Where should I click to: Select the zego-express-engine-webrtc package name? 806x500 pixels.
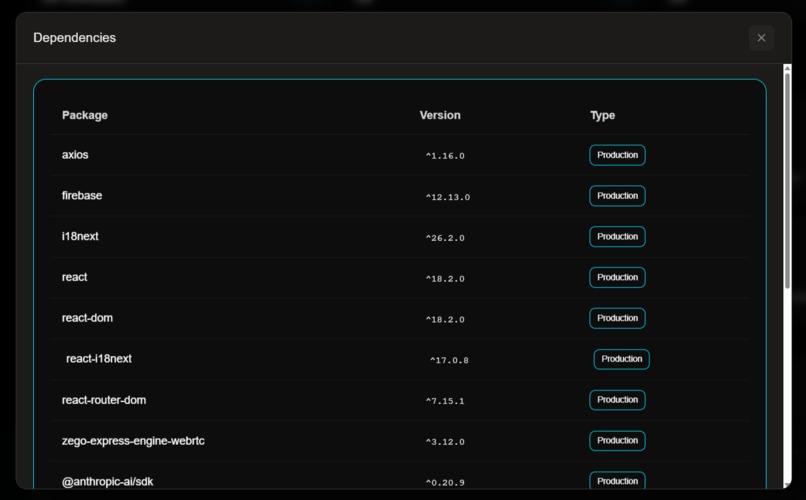pyautogui.click(x=133, y=440)
